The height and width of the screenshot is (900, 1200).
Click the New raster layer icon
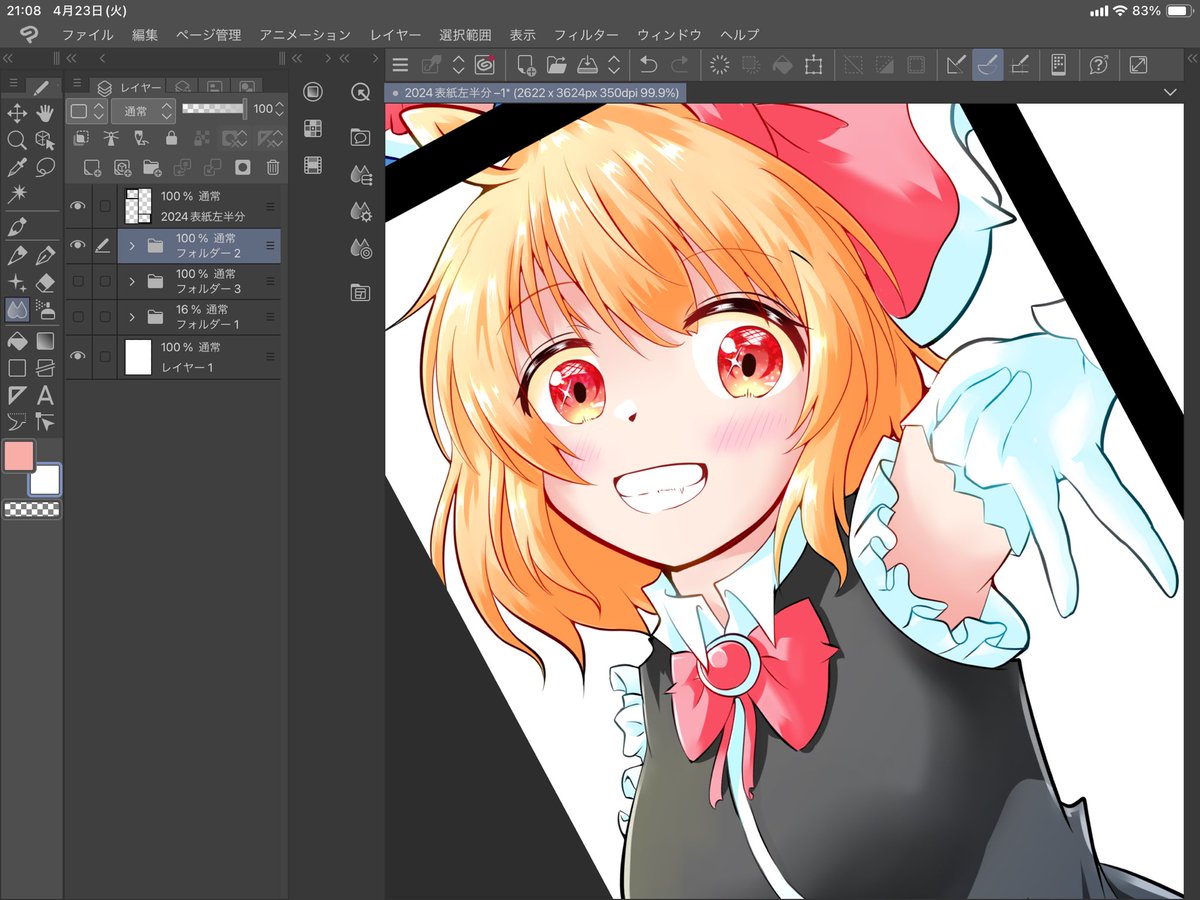point(92,167)
